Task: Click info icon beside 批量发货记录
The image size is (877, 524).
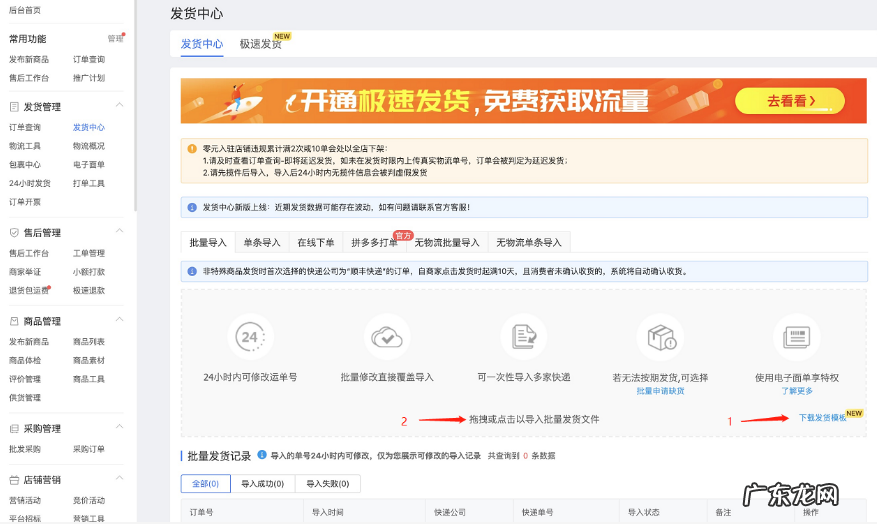Action: (261, 455)
